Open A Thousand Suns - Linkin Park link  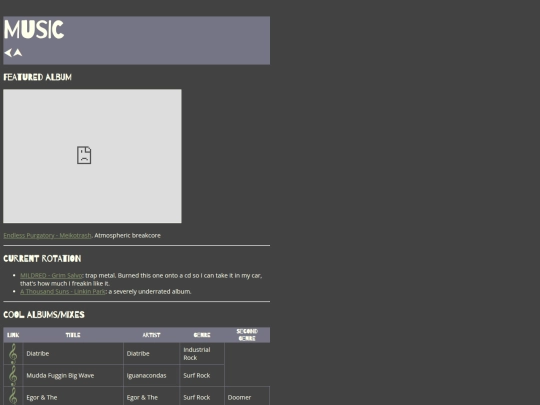pos(63,291)
